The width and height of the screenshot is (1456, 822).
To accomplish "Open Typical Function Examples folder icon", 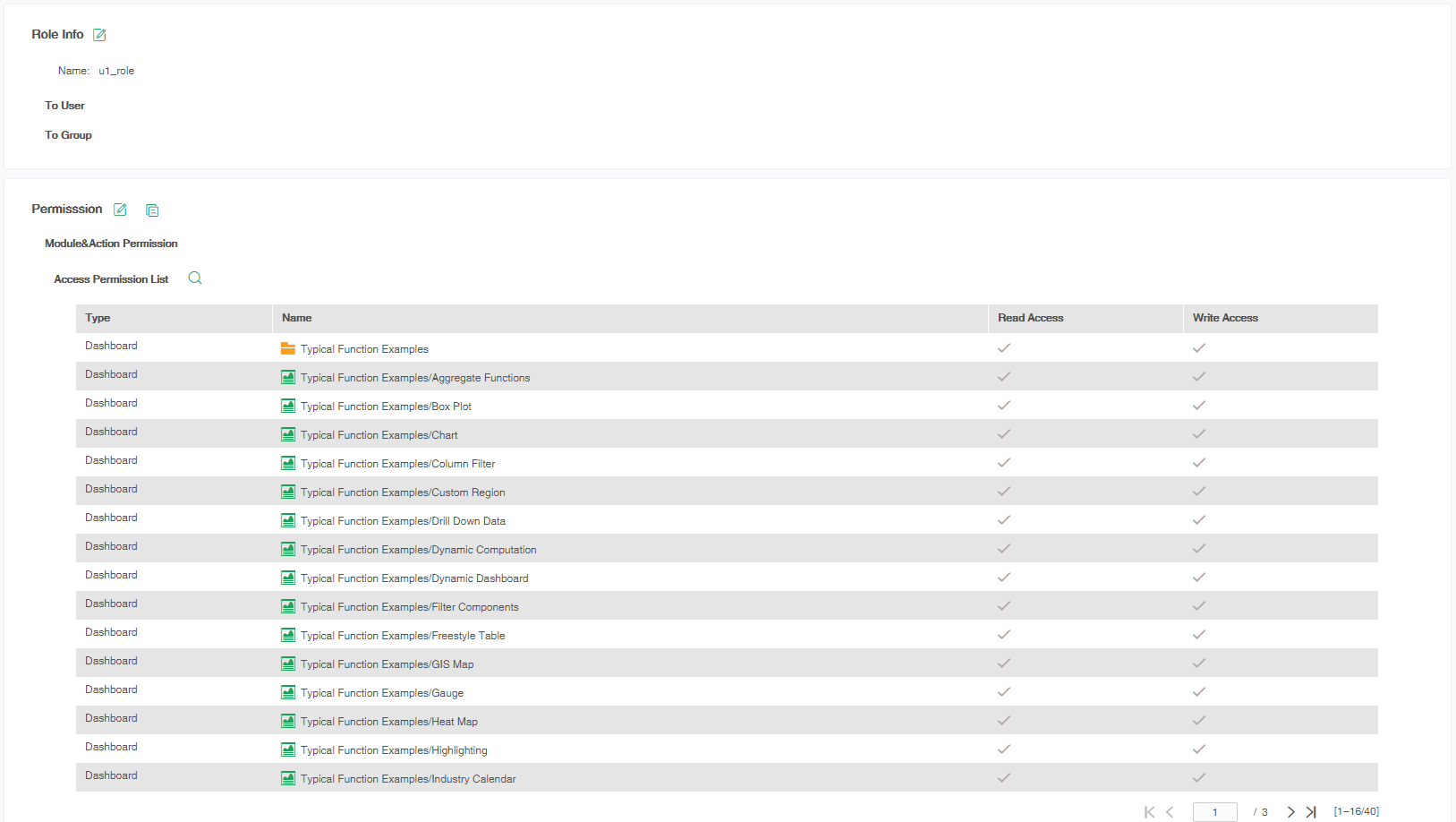I will pyautogui.click(x=288, y=348).
